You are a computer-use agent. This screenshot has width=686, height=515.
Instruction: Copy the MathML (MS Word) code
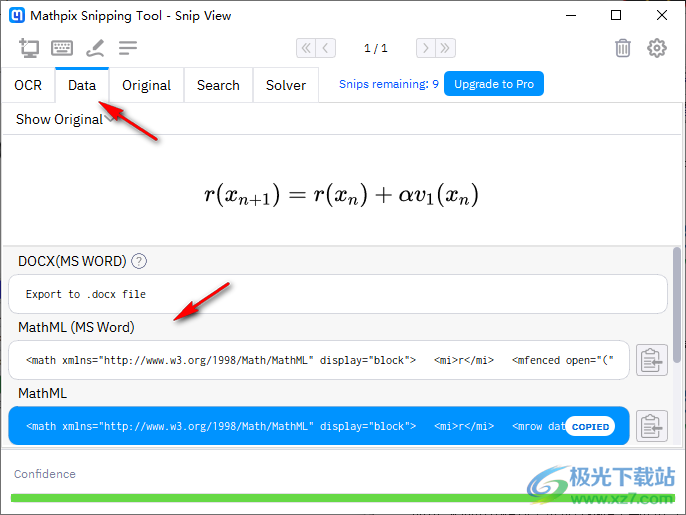(x=651, y=360)
